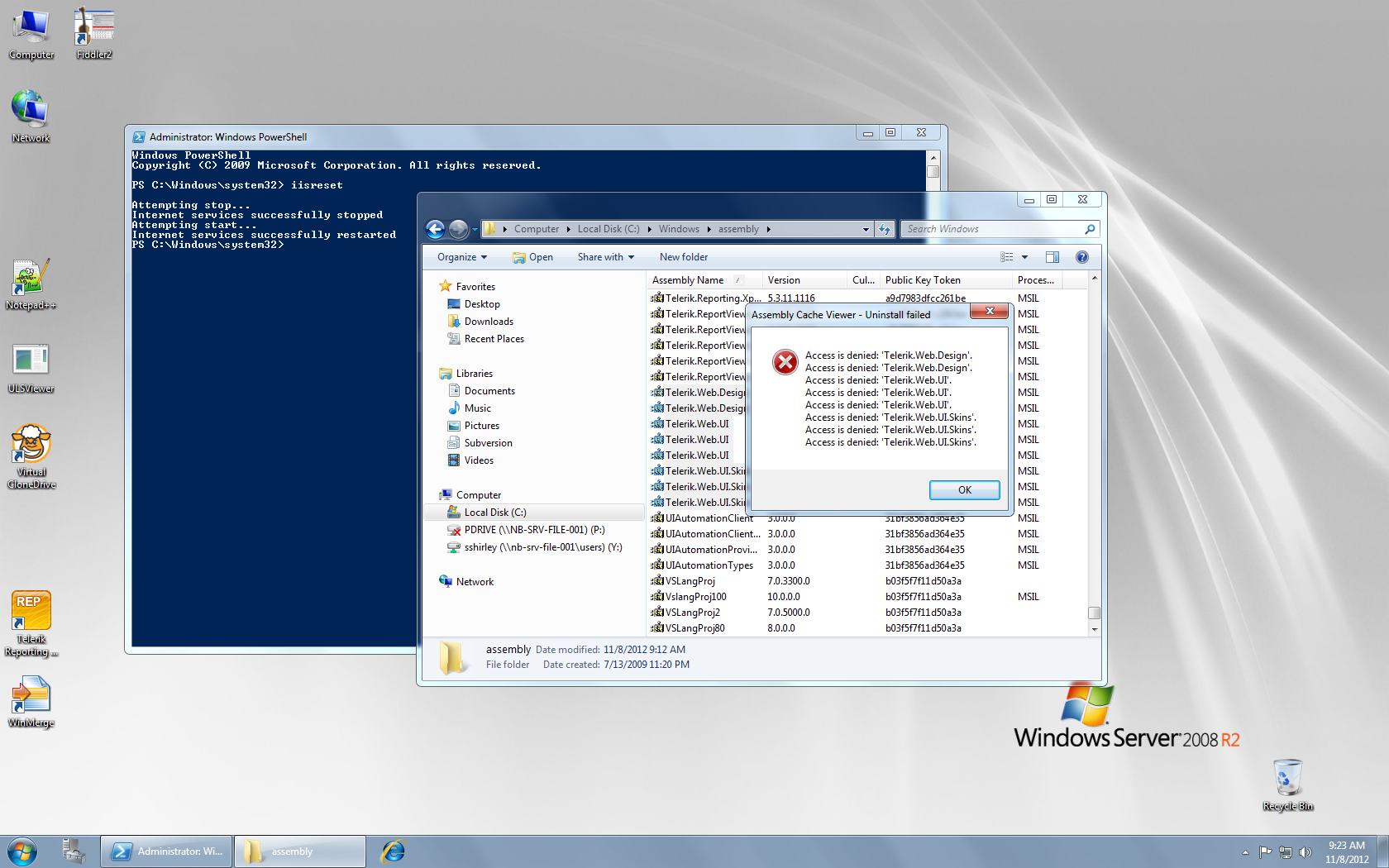This screenshot has width=1389, height=868.
Task: Expand the breadcrumb arrow after assembly
Action: point(768,229)
